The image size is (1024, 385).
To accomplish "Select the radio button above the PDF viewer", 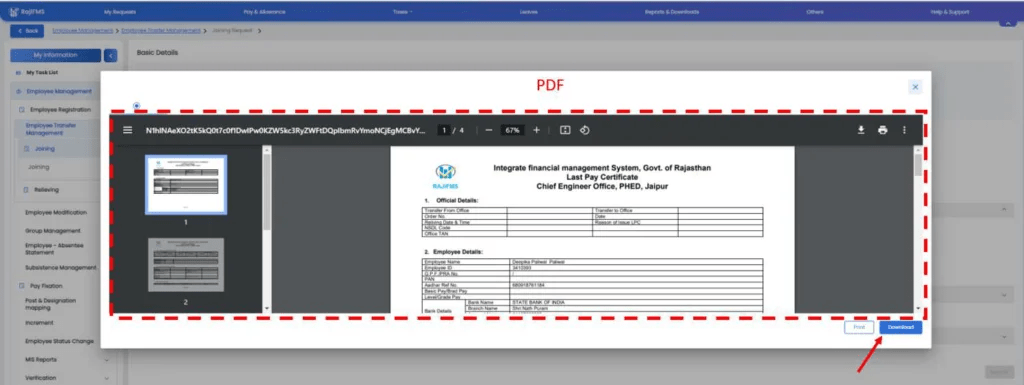I will [x=136, y=105].
